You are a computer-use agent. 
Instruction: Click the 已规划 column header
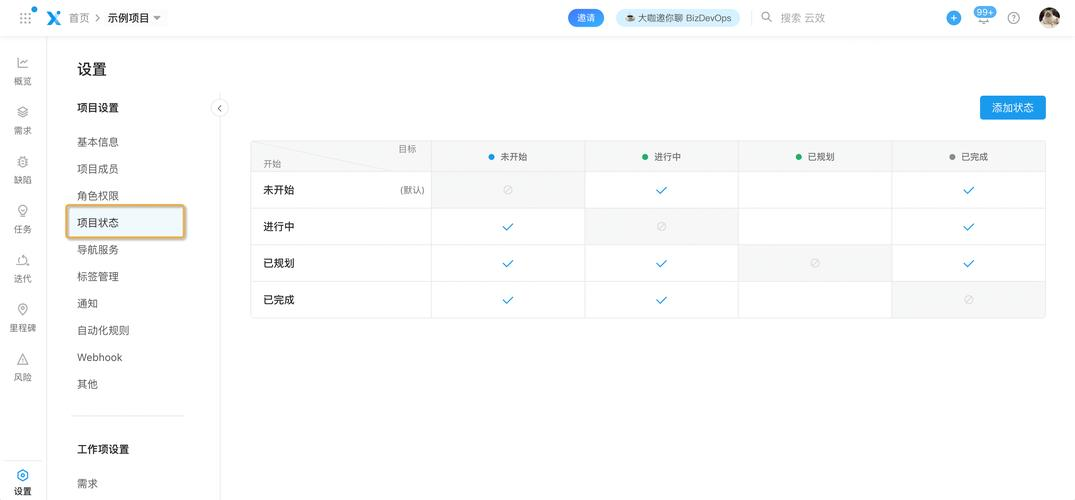pos(815,156)
